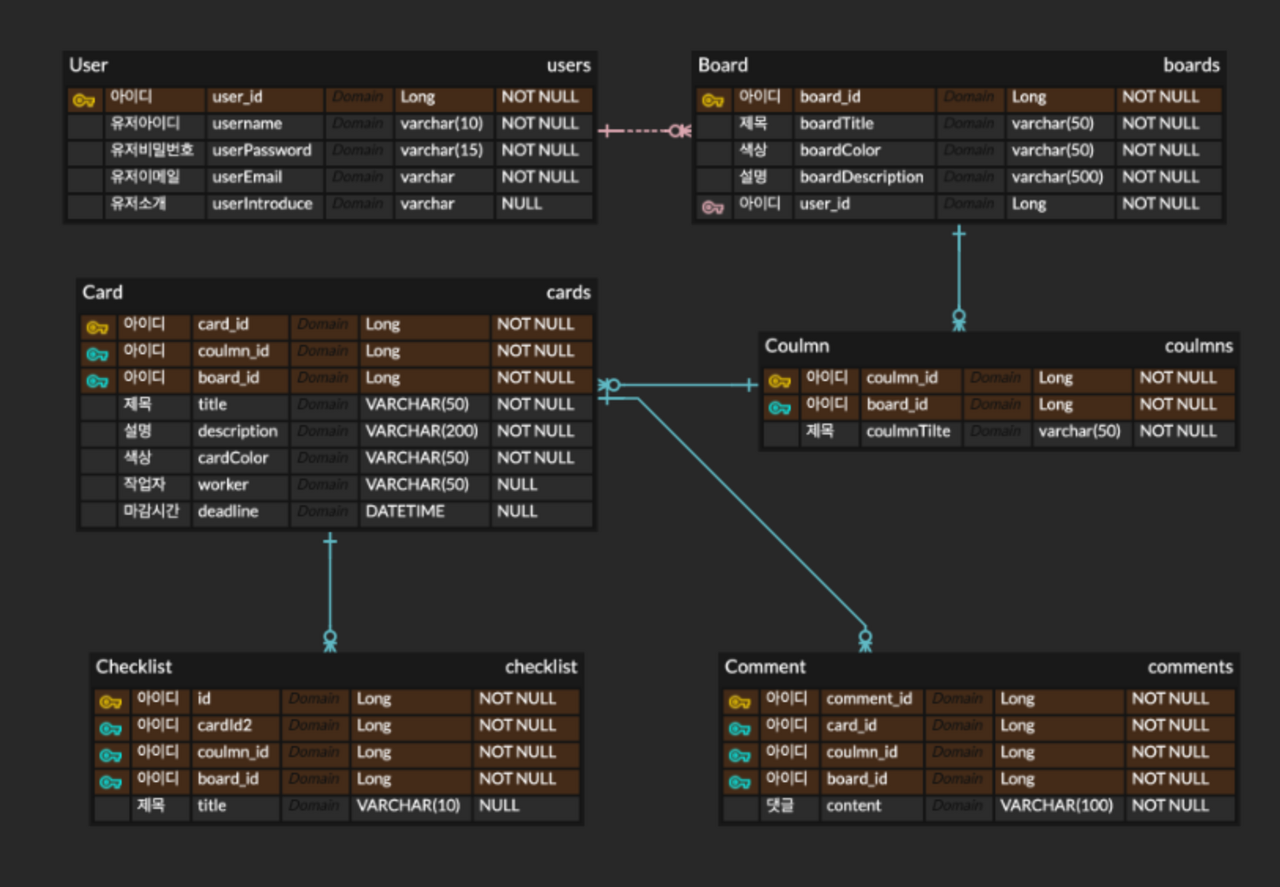Click the teal key icon beside board_id in Coulmn table
Viewport: 1280px width, 887px height.
(x=780, y=407)
